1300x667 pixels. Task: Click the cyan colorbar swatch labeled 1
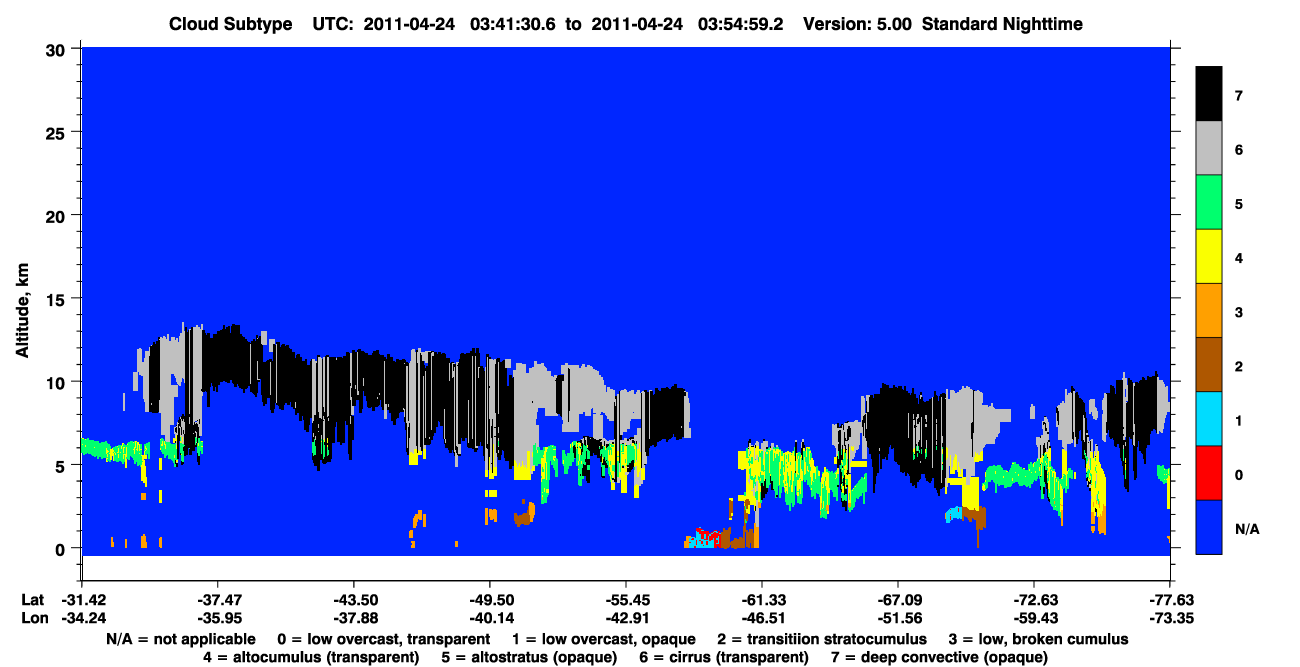pyautogui.click(x=1208, y=419)
